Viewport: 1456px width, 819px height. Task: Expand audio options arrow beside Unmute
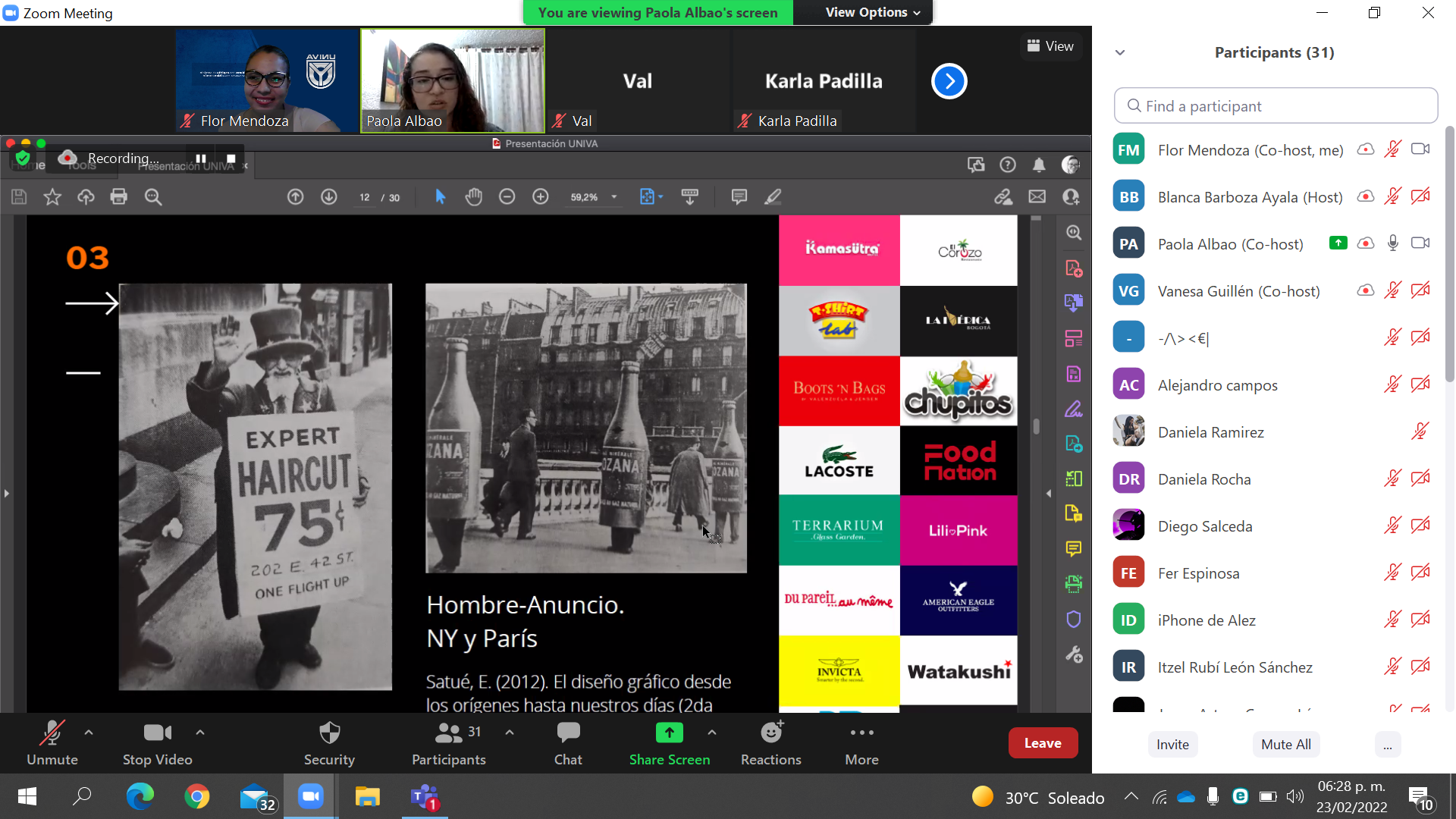89,733
